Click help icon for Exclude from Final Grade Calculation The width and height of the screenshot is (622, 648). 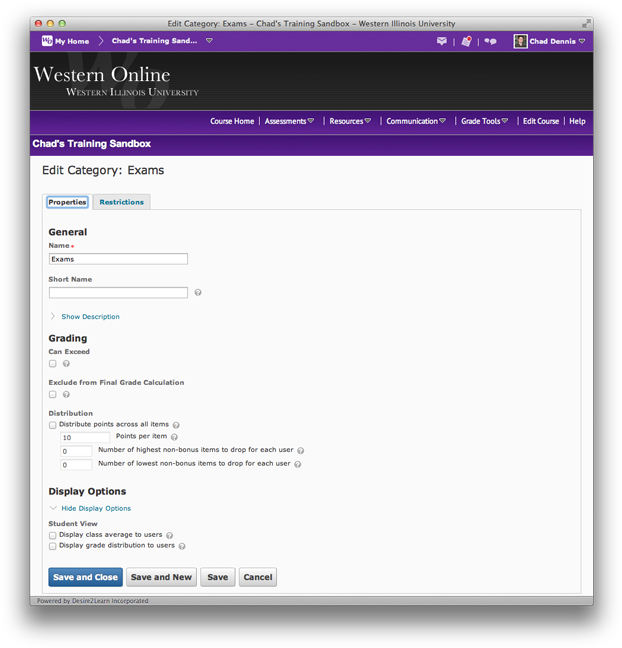tap(66, 394)
